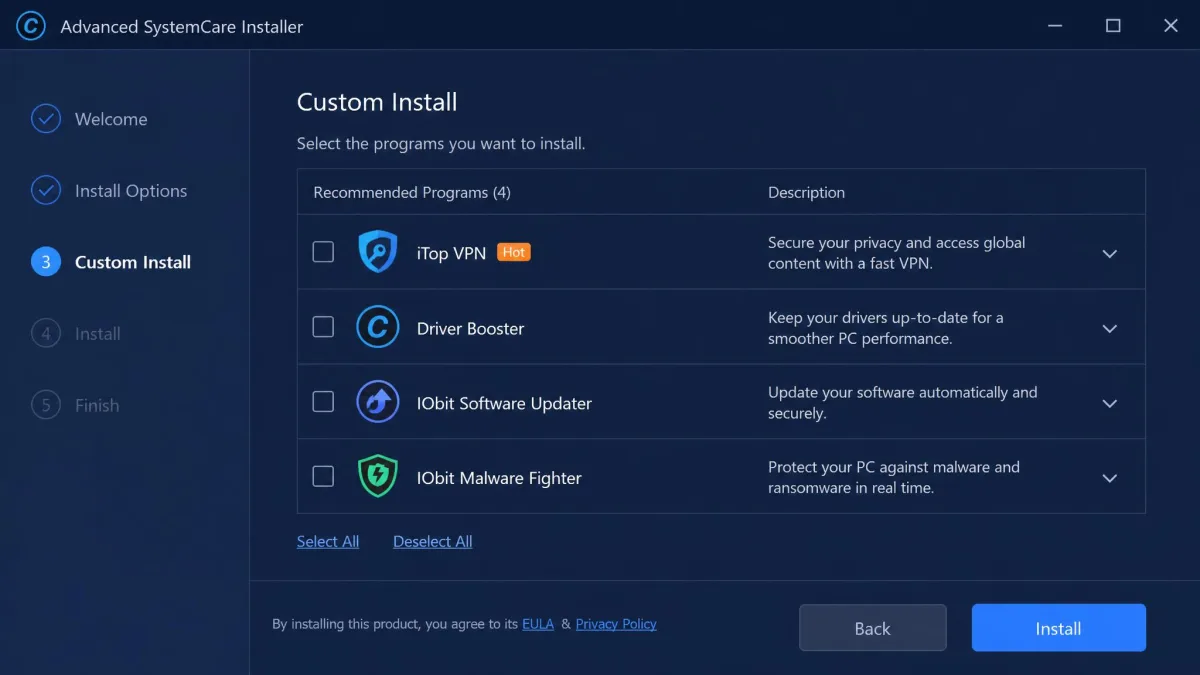This screenshot has width=1200, height=675.
Task: Expand the IObit Software Updater chevron
Action: click(1109, 404)
